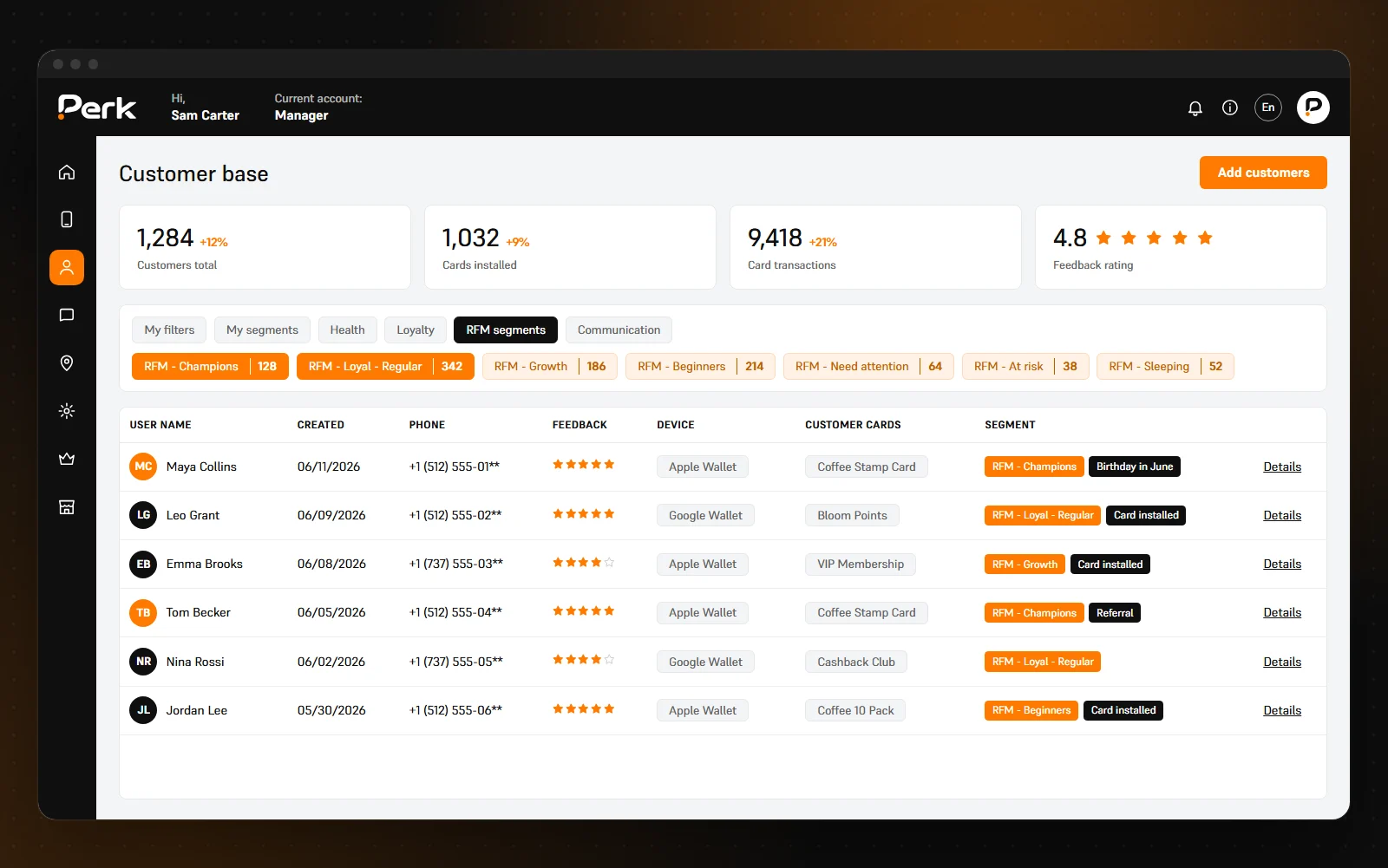Switch to My segments tab

pyautogui.click(x=262, y=330)
